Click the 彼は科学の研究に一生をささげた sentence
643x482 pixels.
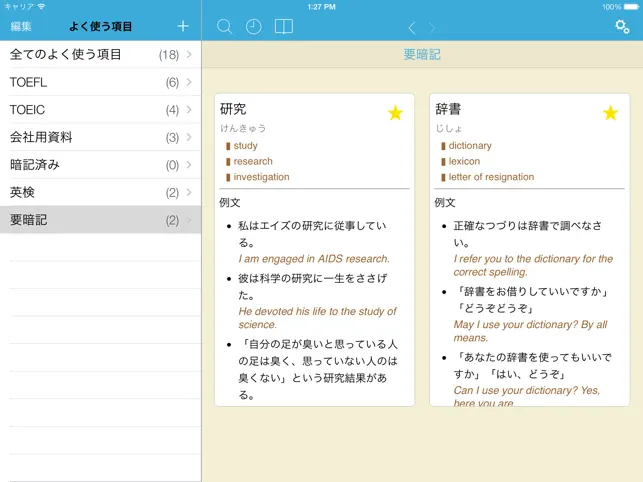[x=312, y=286]
